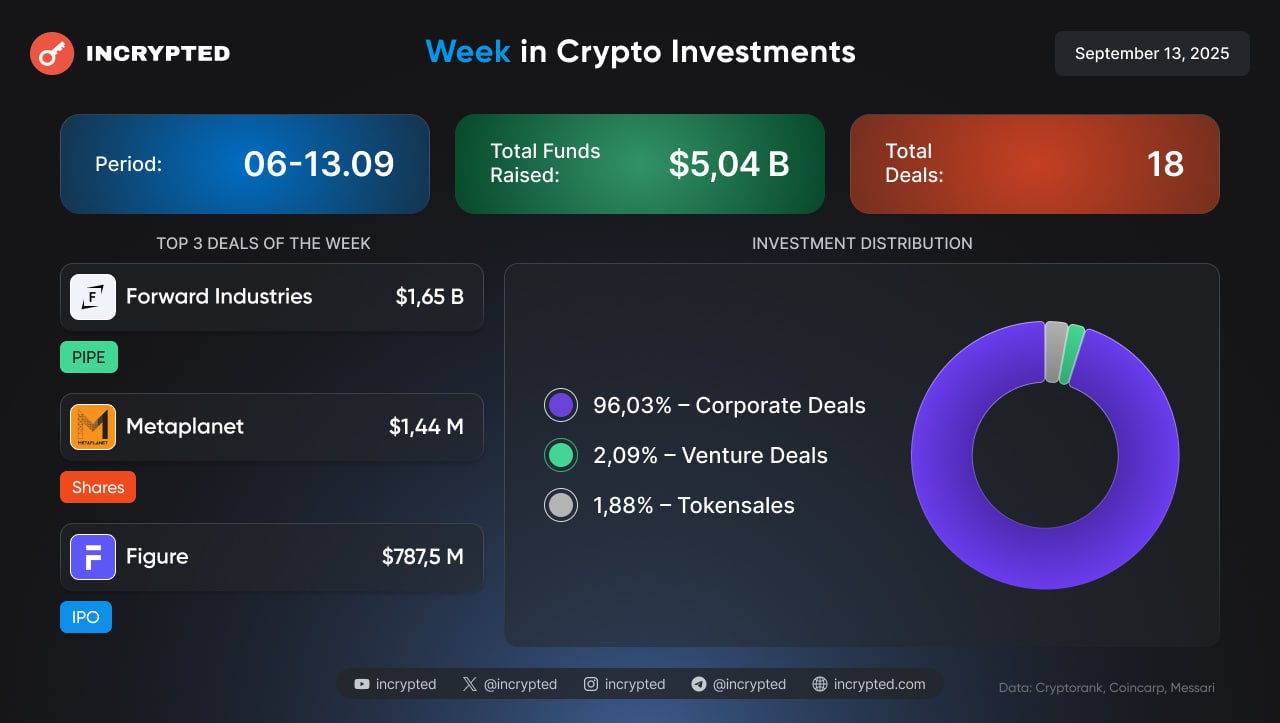The image size is (1280, 723).
Task: Click the Total Deals red card
Action: [x=1035, y=164]
